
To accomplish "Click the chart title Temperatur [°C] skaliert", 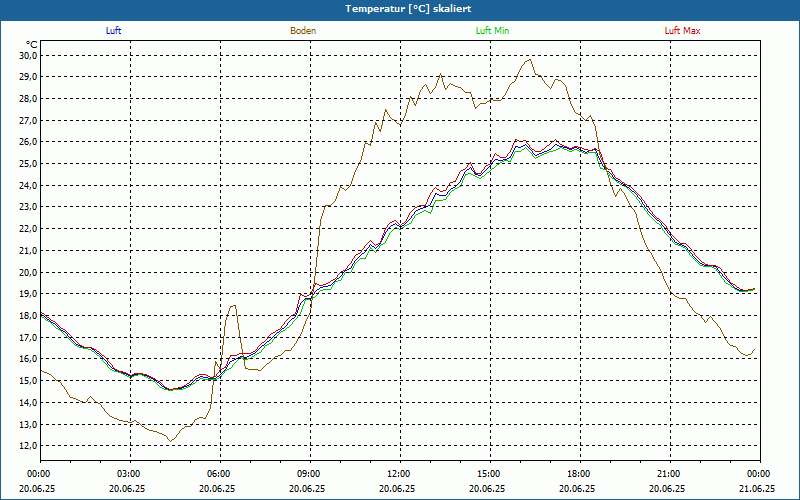I will click(x=408, y=9).
